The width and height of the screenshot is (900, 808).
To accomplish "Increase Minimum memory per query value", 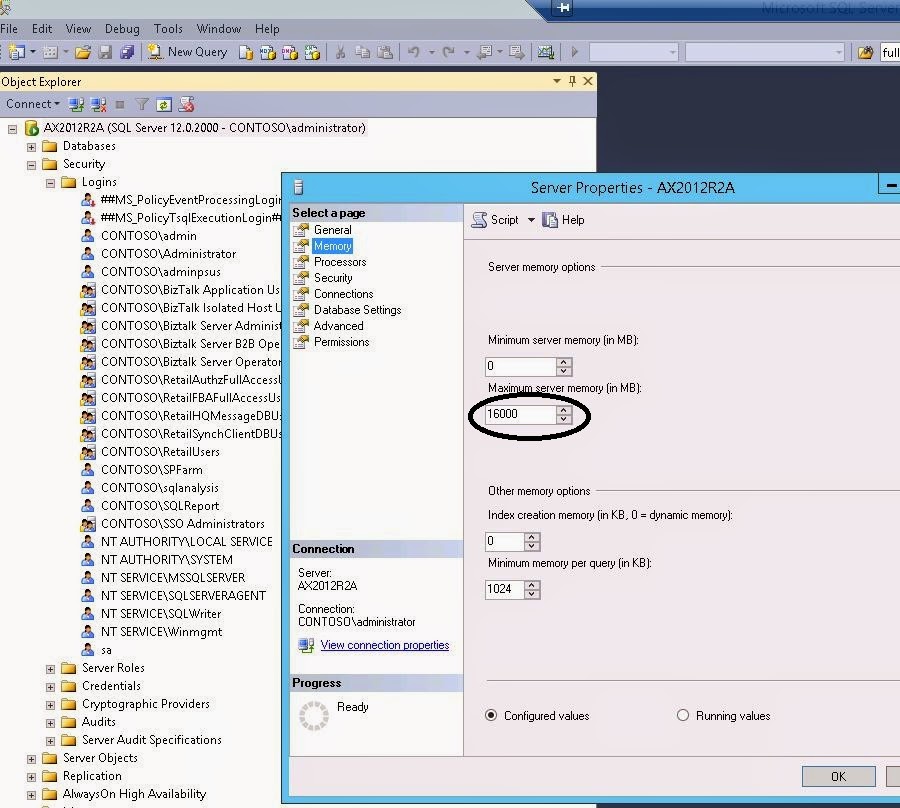I will click(x=532, y=585).
